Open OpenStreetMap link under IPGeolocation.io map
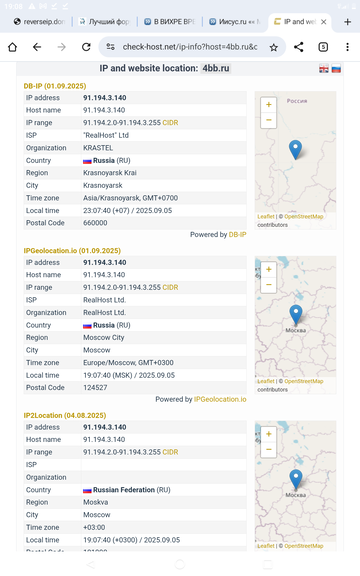360x576 pixels. (304, 381)
